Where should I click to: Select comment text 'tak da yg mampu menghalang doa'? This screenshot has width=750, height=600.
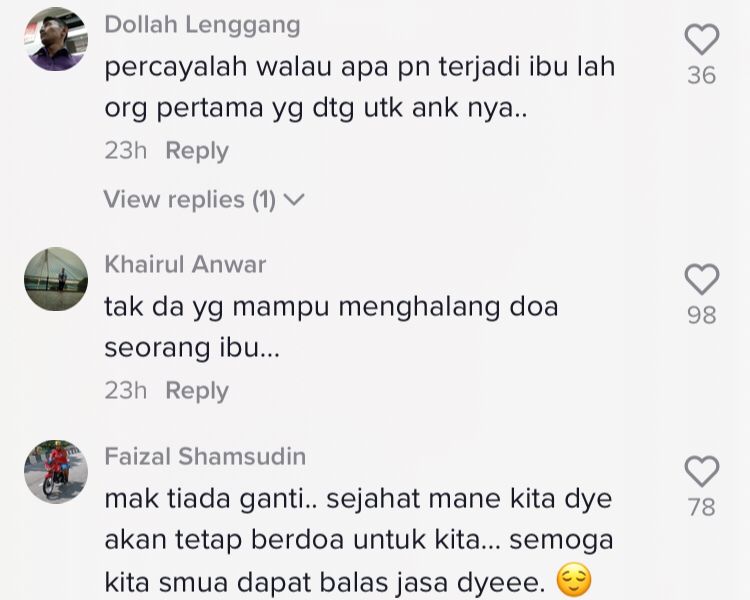(x=331, y=307)
